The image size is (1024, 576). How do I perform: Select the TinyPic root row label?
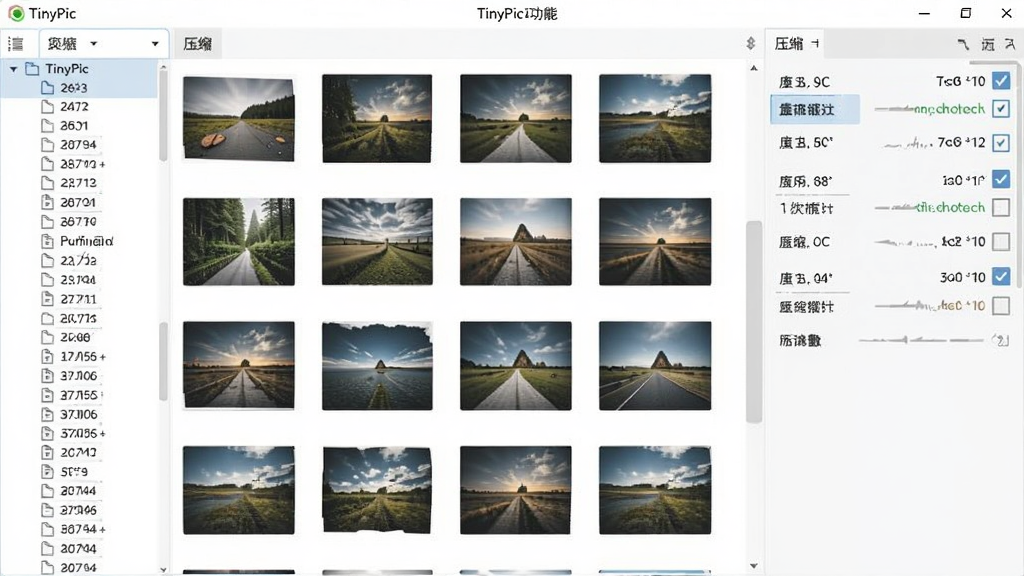67,69
